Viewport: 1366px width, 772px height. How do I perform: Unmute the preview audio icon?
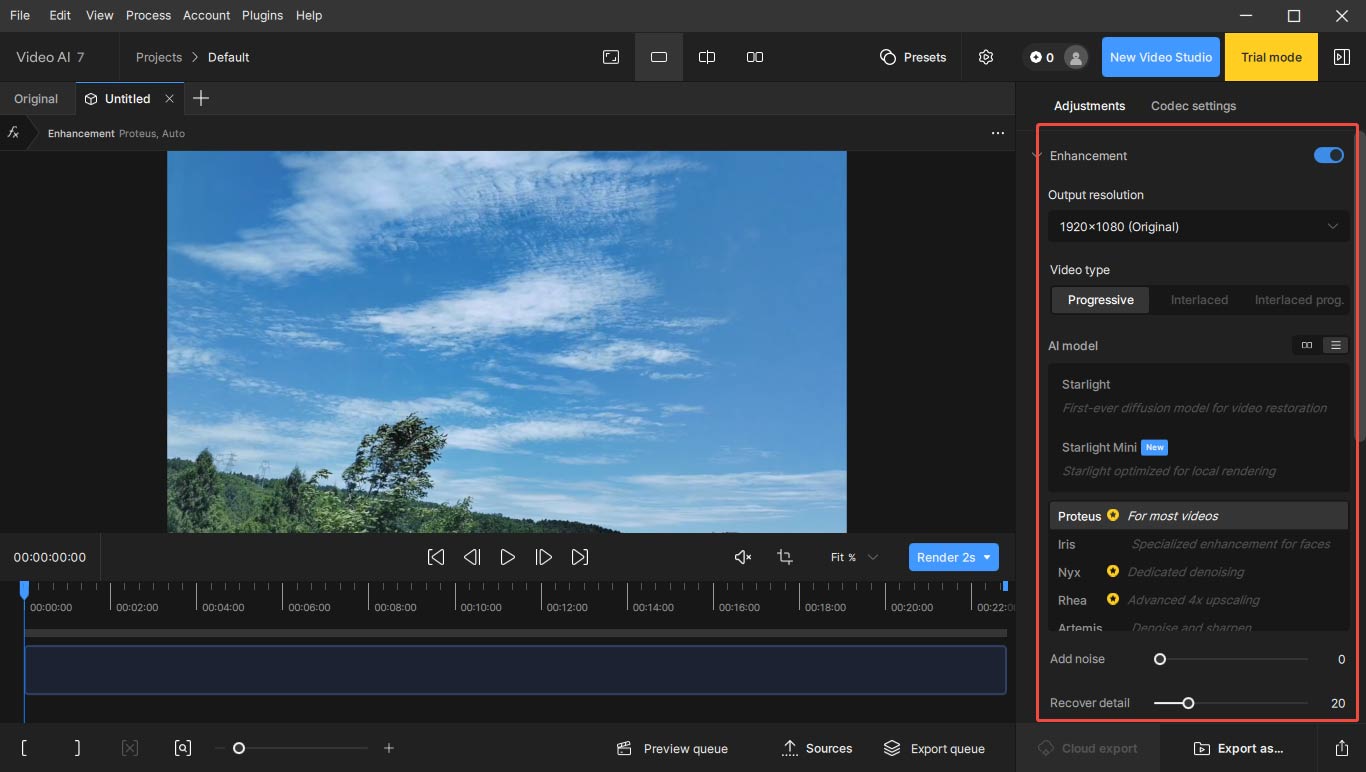point(743,557)
